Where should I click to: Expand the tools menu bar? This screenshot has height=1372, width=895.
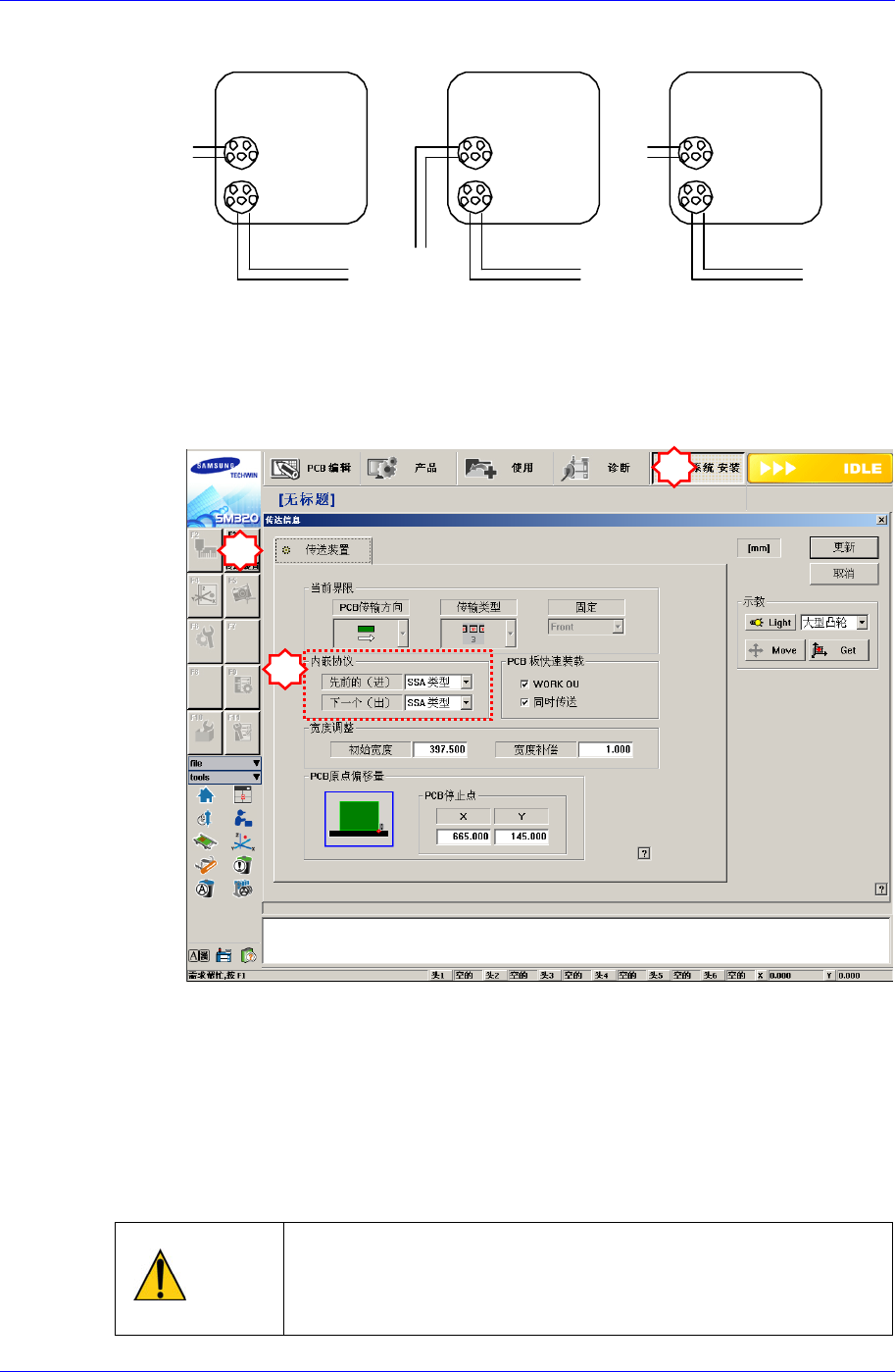pos(224,777)
